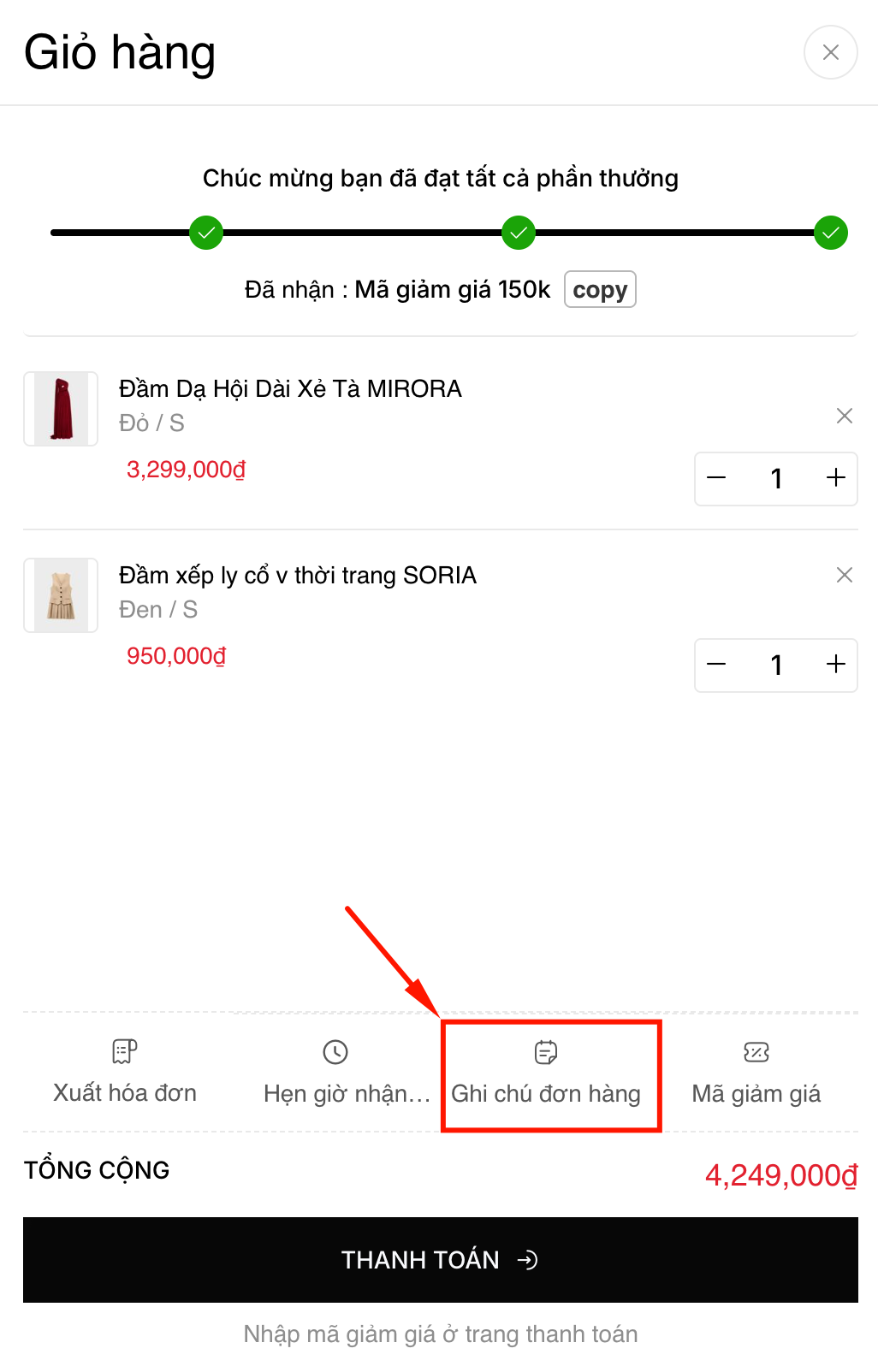Screen dimensions: 878x1372
Task: Click the THANH TOÁN checkout button
Action: tap(440, 1260)
